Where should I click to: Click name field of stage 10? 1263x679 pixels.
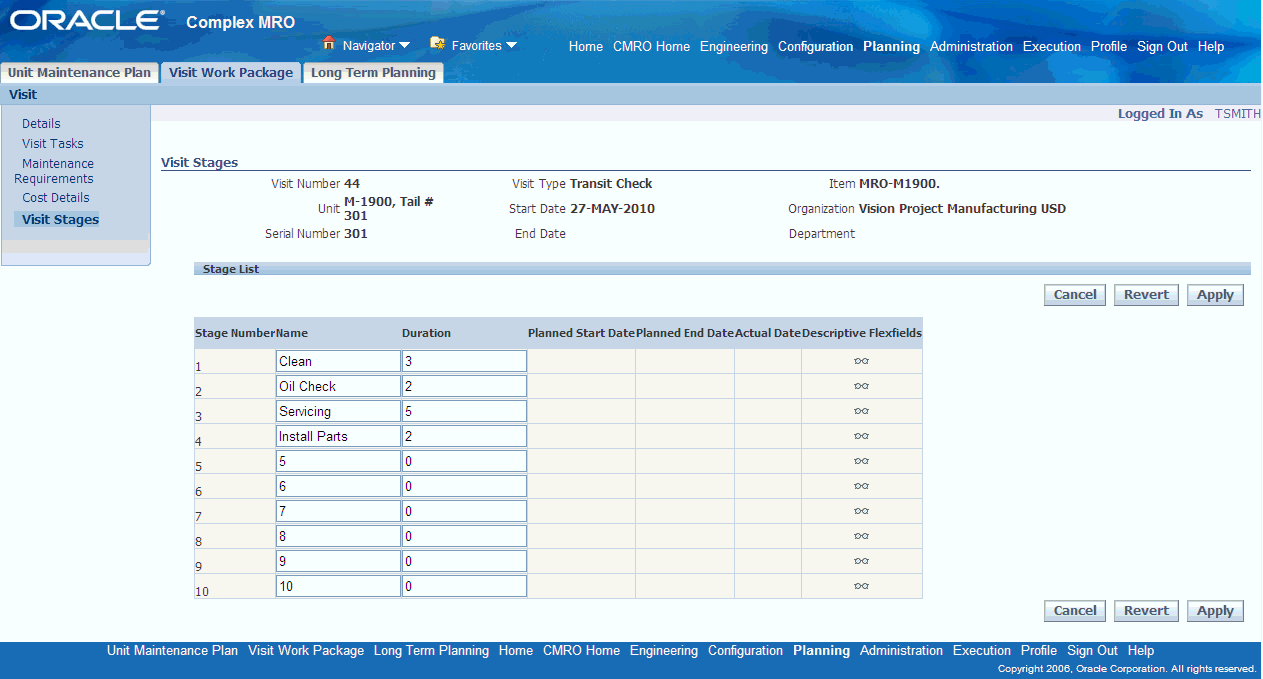pyautogui.click(x=338, y=586)
